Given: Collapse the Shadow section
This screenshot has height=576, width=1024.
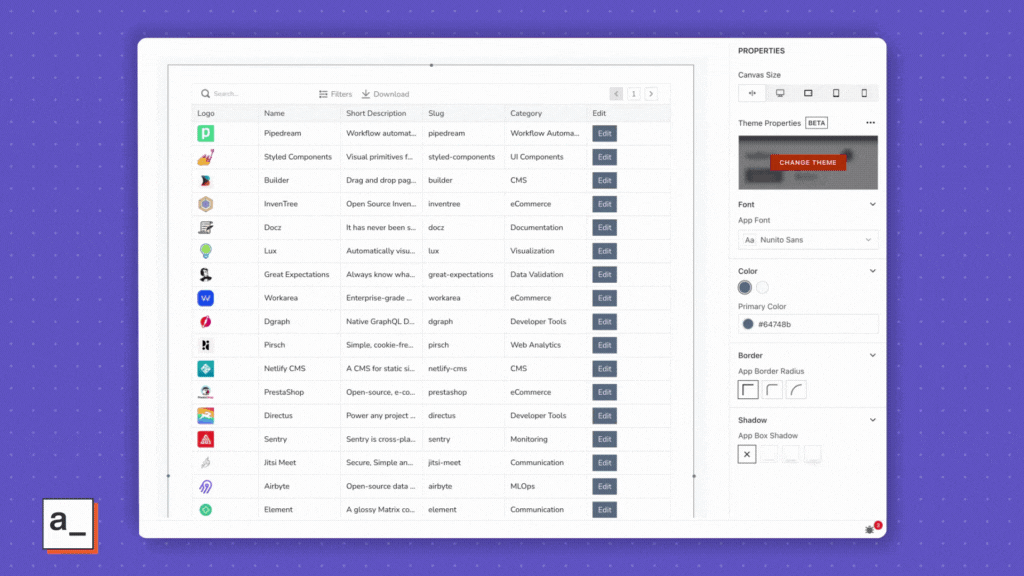Looking at the screenshot, I should tap(872, 420).
